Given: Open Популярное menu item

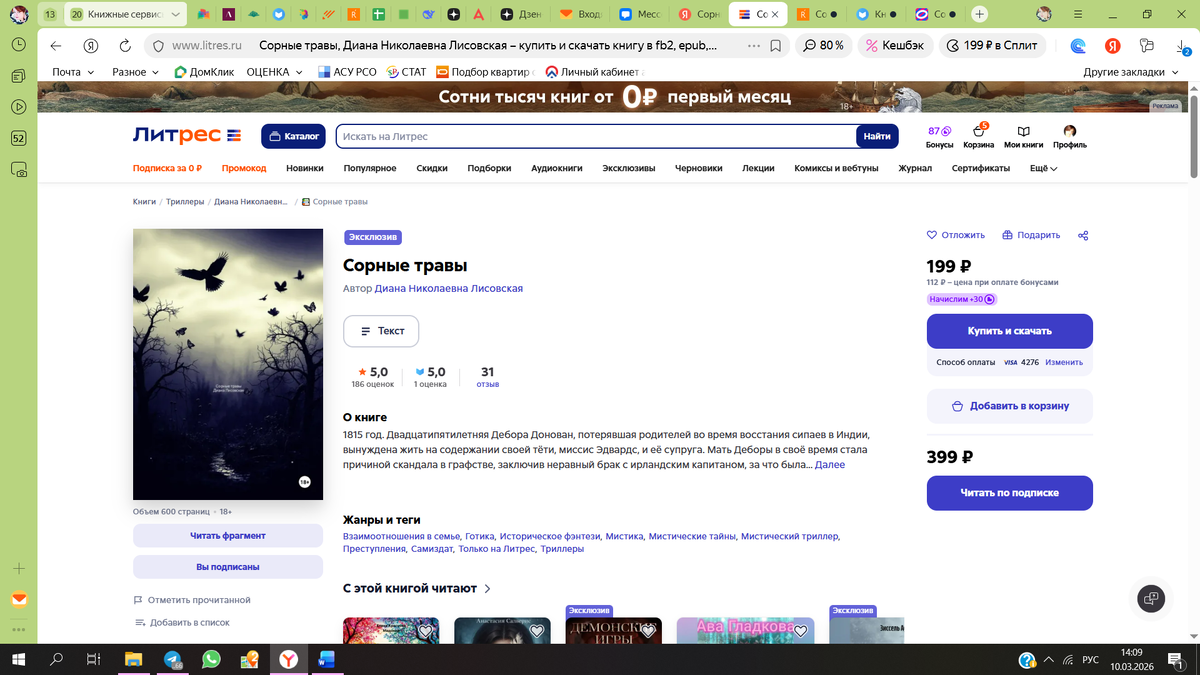Looking at the screenshot, I should click(x=370, y=168).
